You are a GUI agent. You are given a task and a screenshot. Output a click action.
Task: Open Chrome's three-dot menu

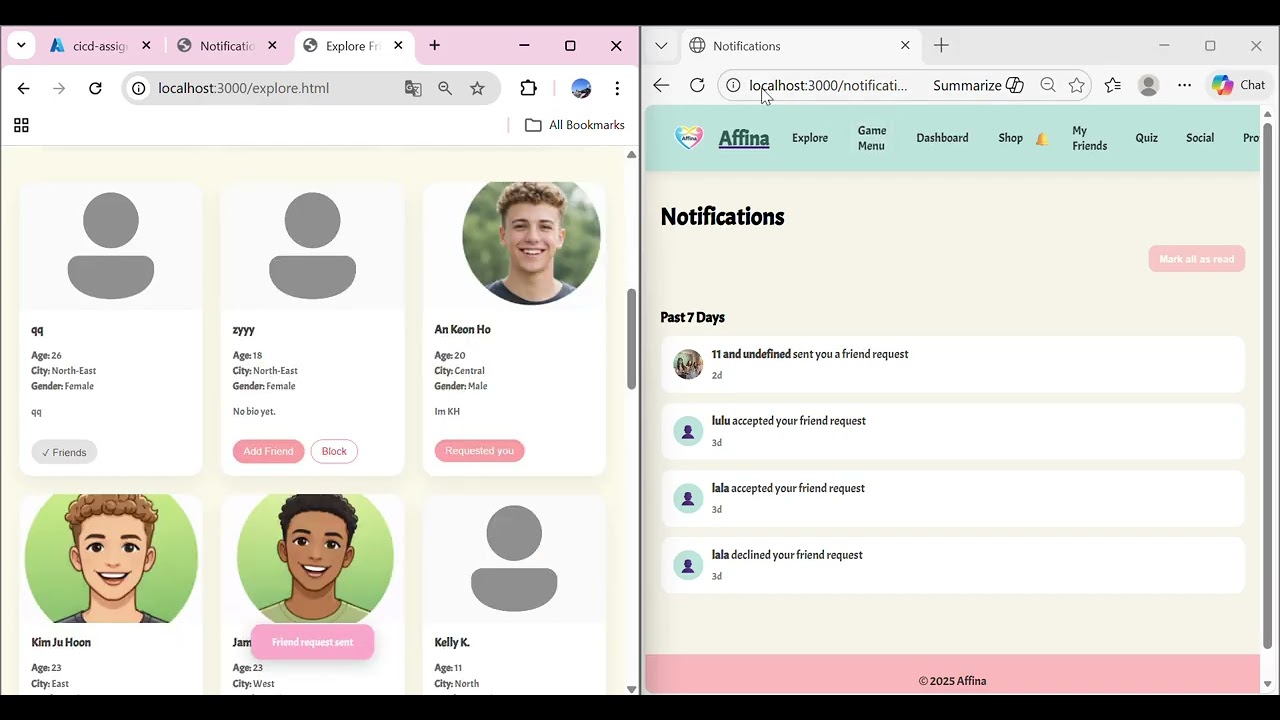click(617, 88)
